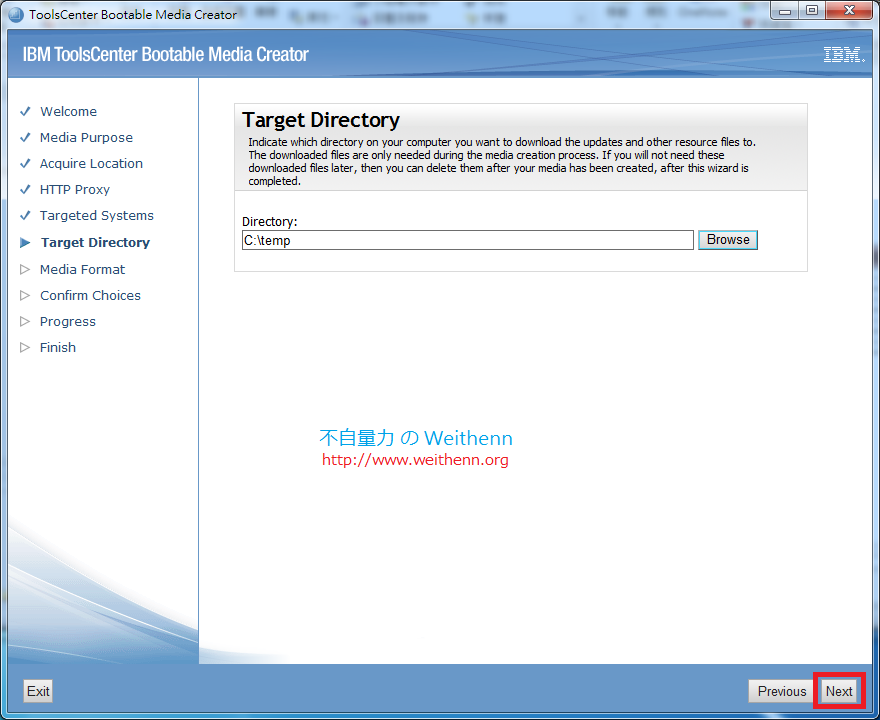Click the hollow triangle beside Finish

(x=25, y=347)
